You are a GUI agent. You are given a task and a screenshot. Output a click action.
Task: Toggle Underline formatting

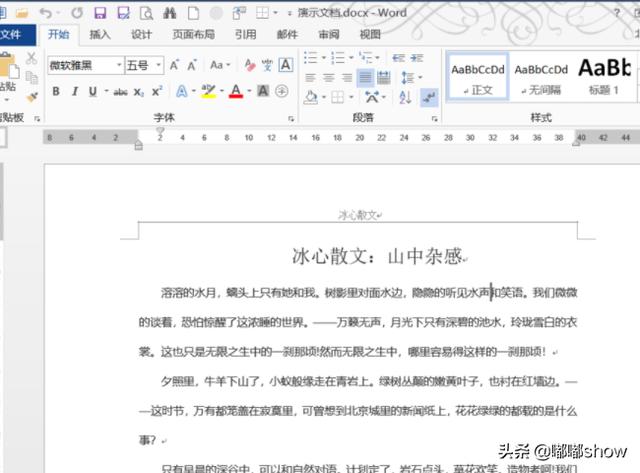pos(93,91)
